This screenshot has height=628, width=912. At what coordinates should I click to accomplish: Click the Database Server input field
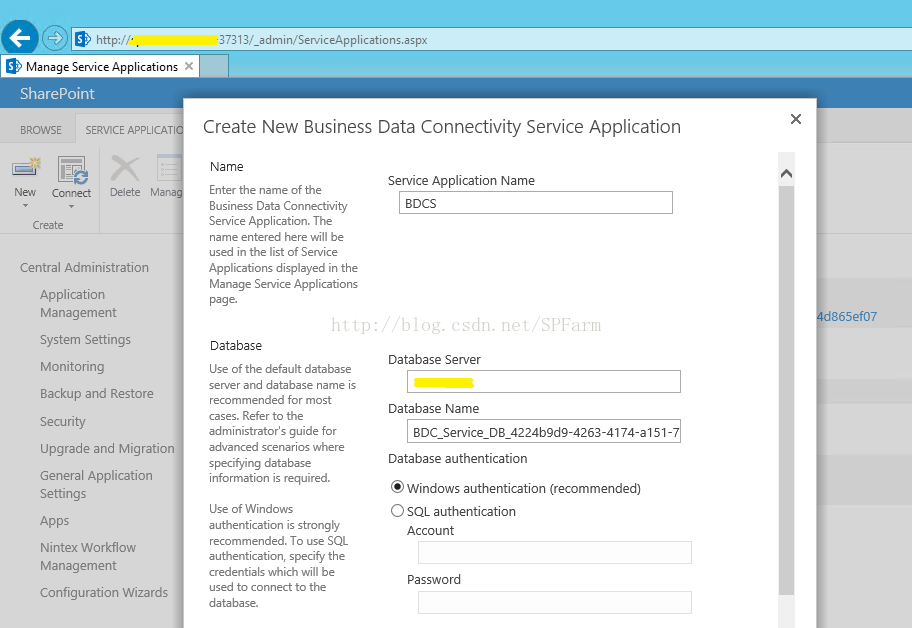coord(544,381)
